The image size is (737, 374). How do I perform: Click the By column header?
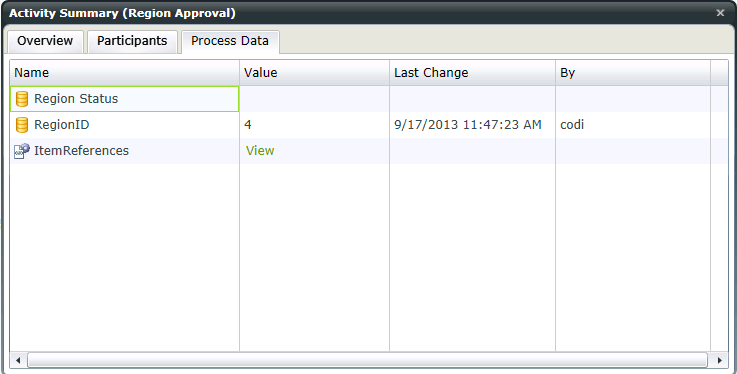pyautogui.click(x=633, y=73)
